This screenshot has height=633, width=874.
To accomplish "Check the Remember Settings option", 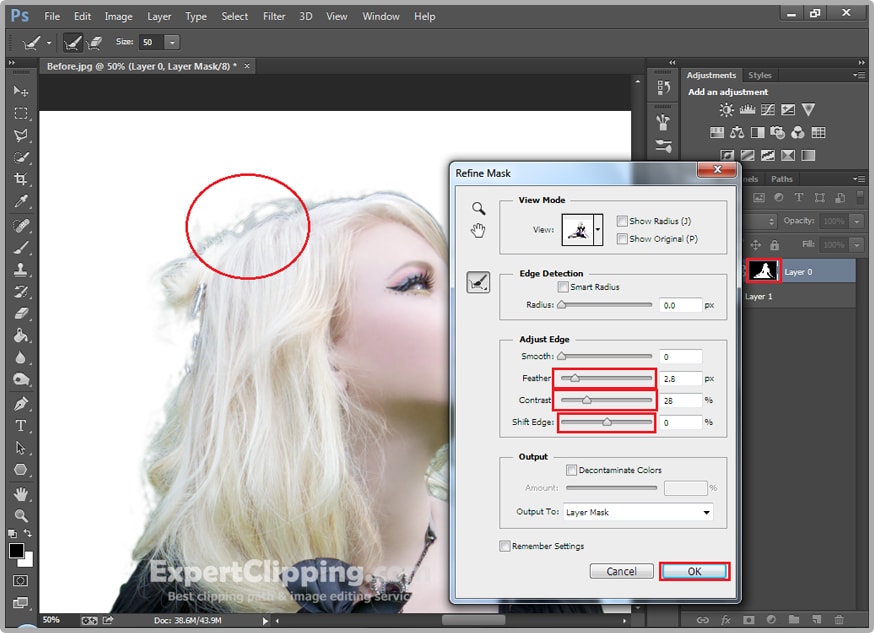I will coord(505,546).
